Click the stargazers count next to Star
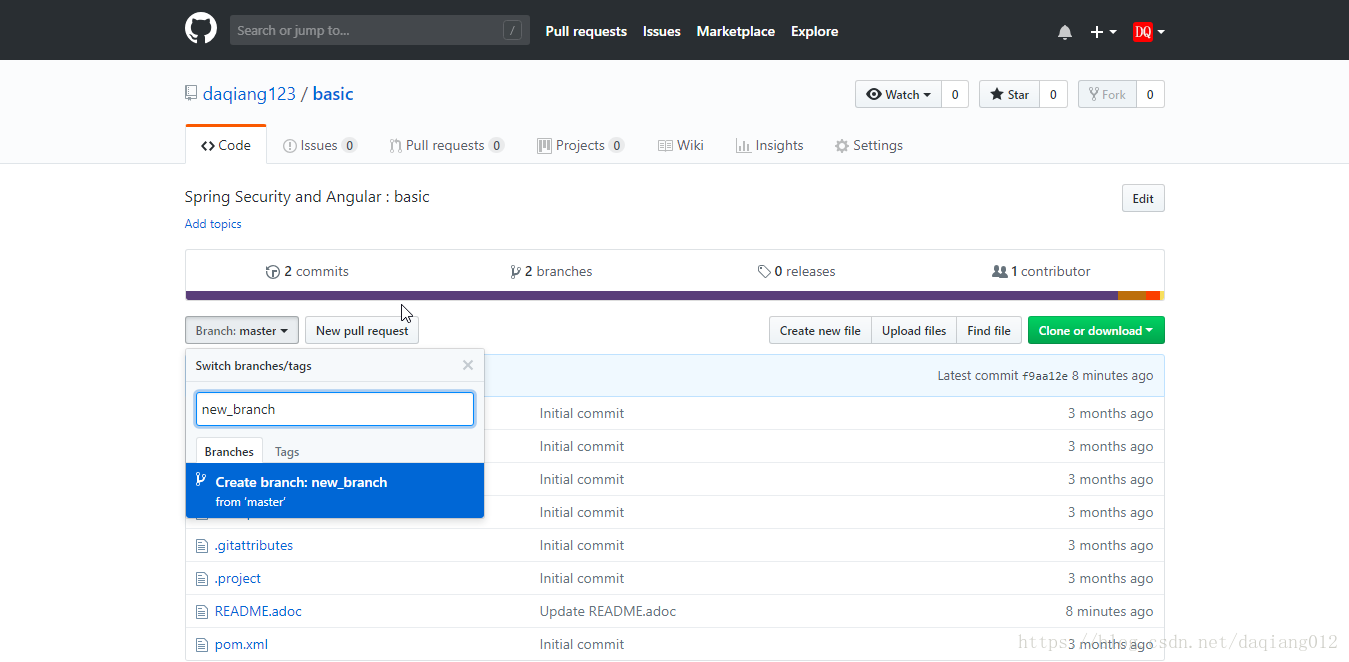Viewport: 1349px width, 662px height. pos(1052,94)
